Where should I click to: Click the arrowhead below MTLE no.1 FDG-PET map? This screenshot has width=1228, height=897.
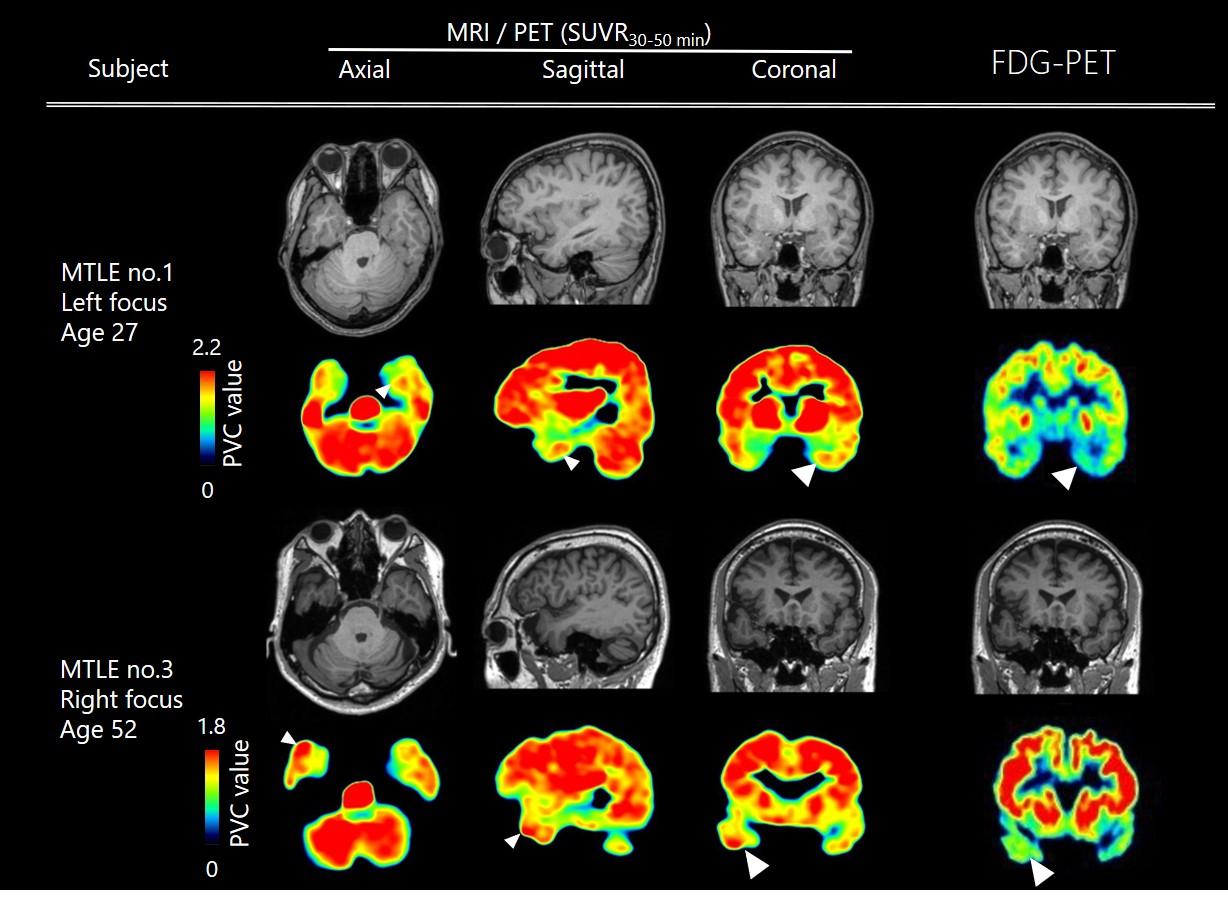1066,478
